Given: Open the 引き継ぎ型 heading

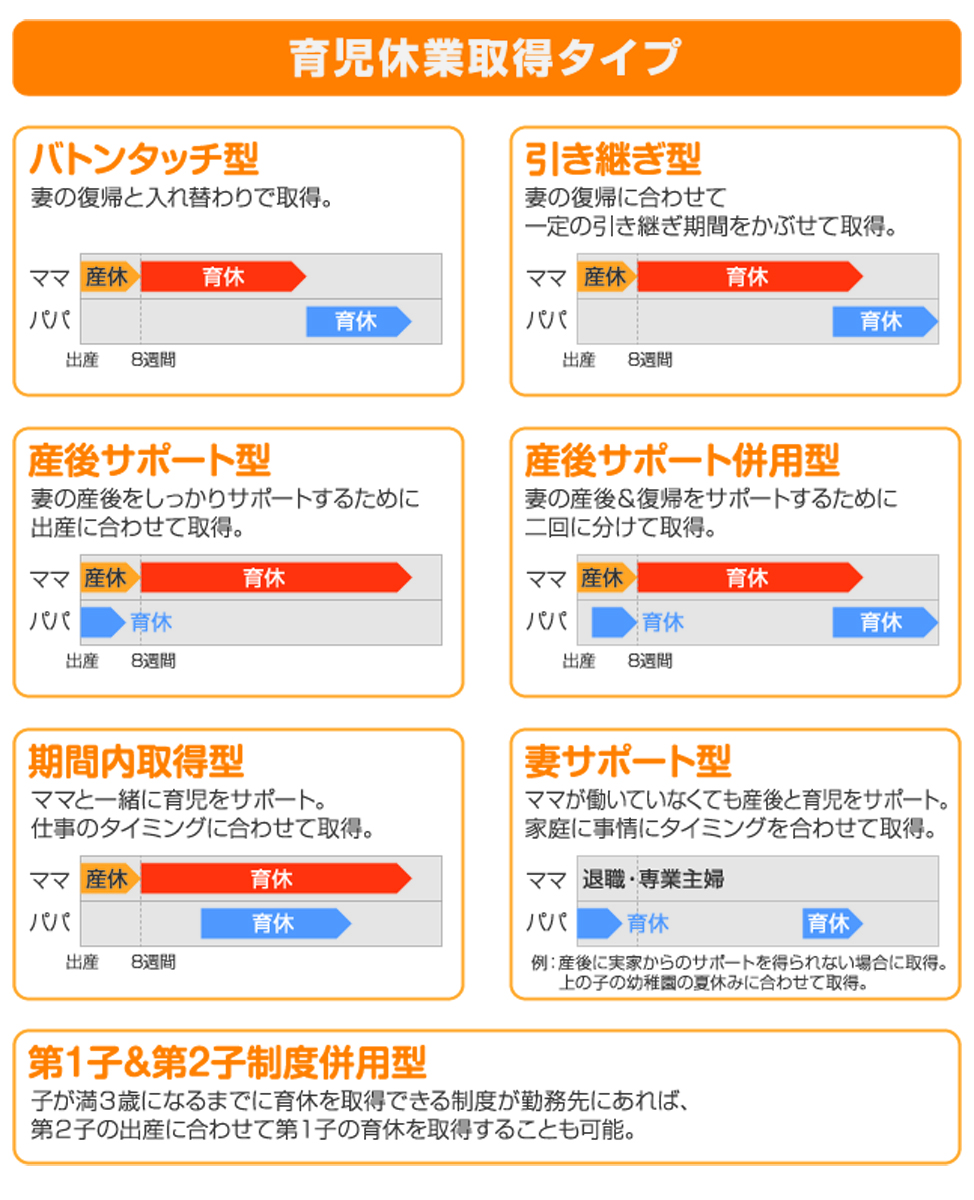Looking at the screenshot, I should pos(612,159).
